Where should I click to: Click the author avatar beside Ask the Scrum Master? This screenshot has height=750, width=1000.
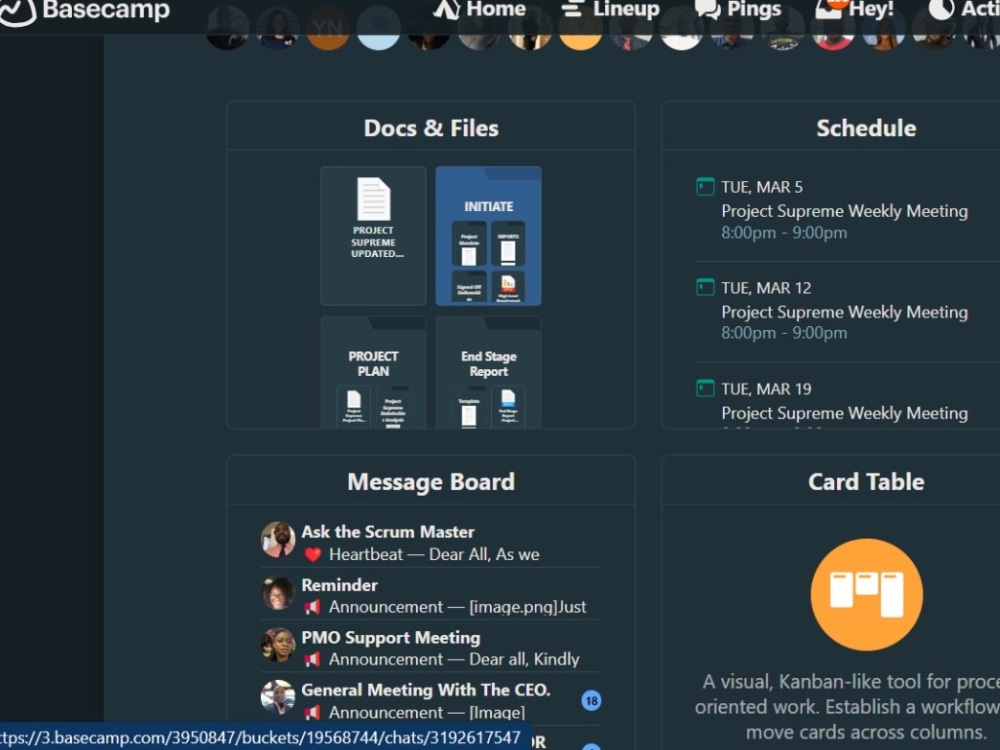(x=278, y=540)
